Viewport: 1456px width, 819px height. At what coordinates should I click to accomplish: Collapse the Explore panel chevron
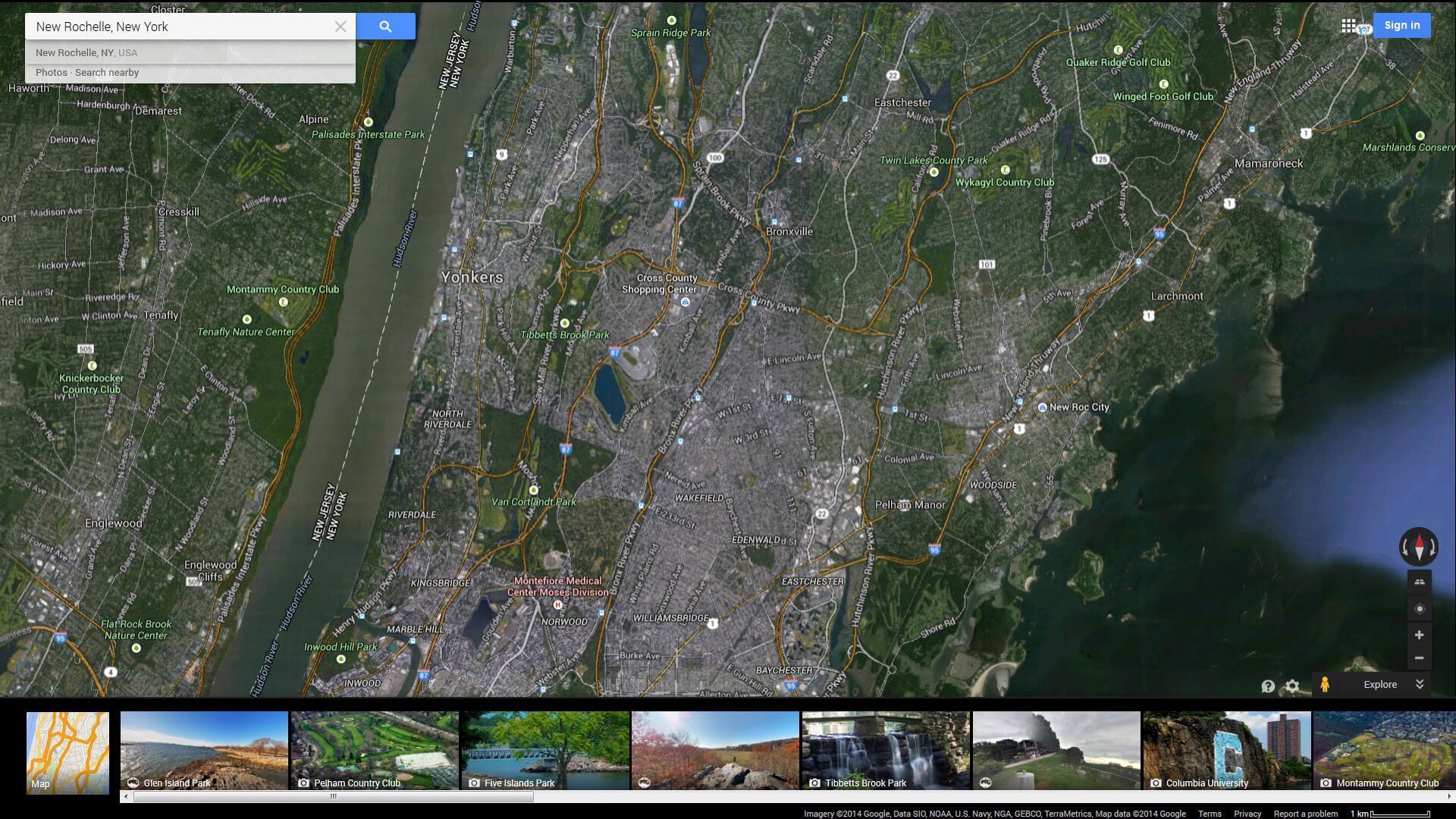[x=1420, y=685]
